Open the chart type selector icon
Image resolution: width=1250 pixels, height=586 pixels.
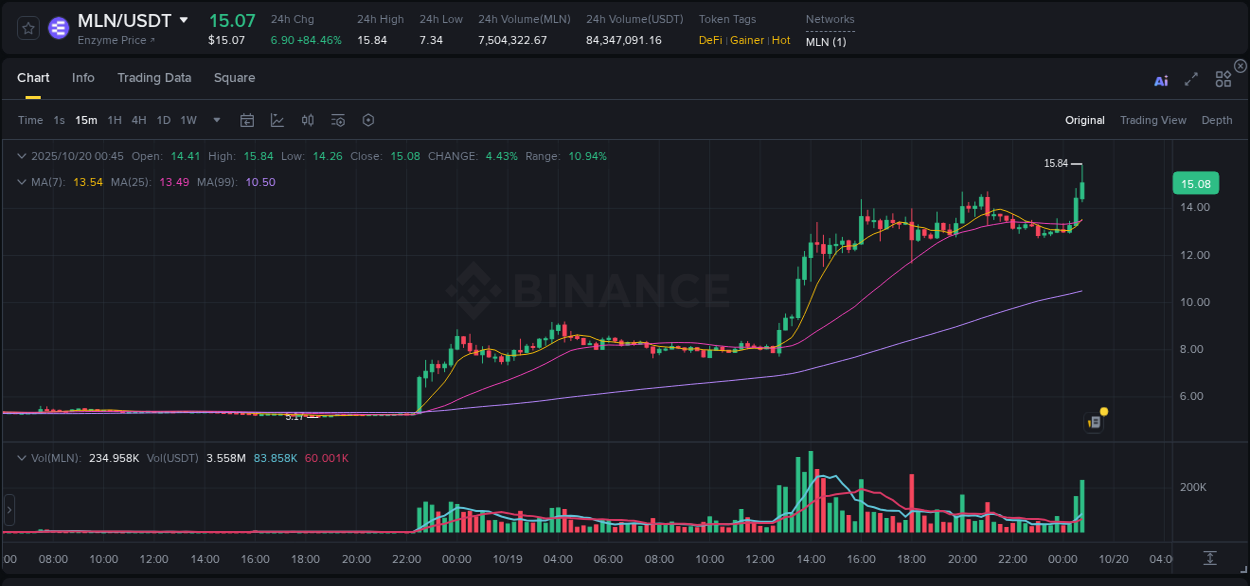click(277, 119)
